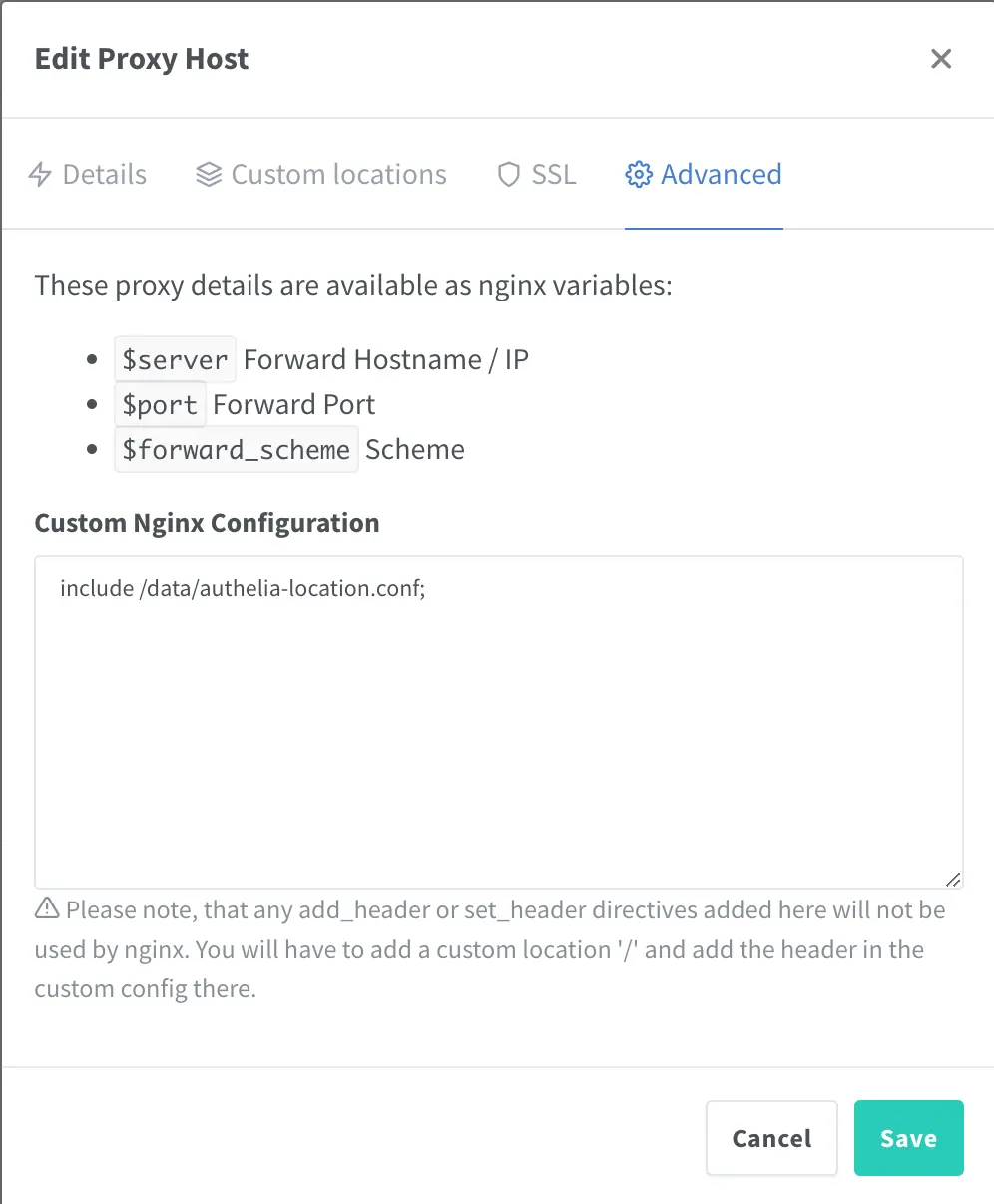Click the Edit Proxy Host title

142,59
